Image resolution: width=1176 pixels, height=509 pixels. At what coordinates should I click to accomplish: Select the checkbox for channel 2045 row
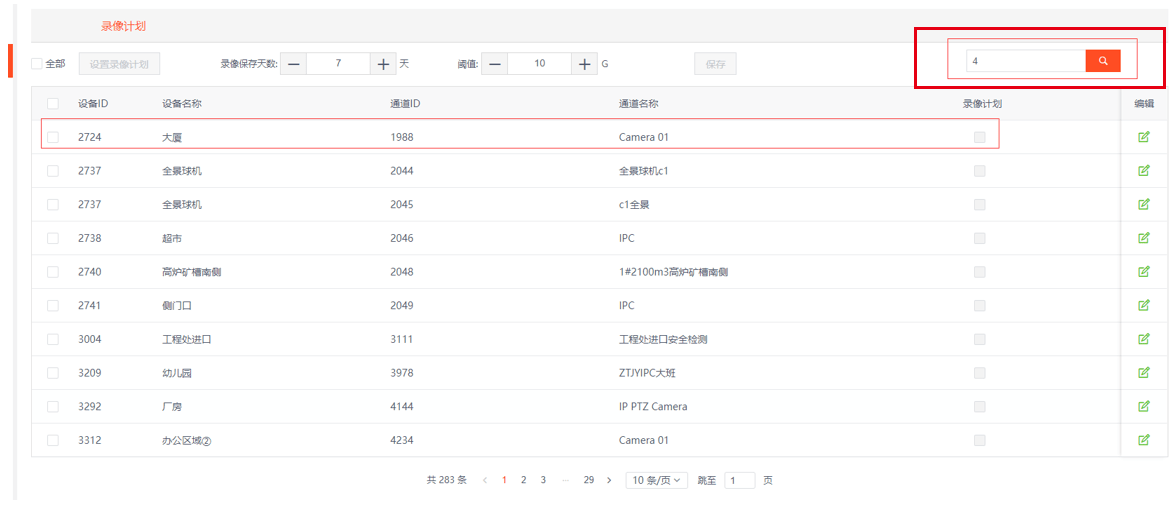52,204
